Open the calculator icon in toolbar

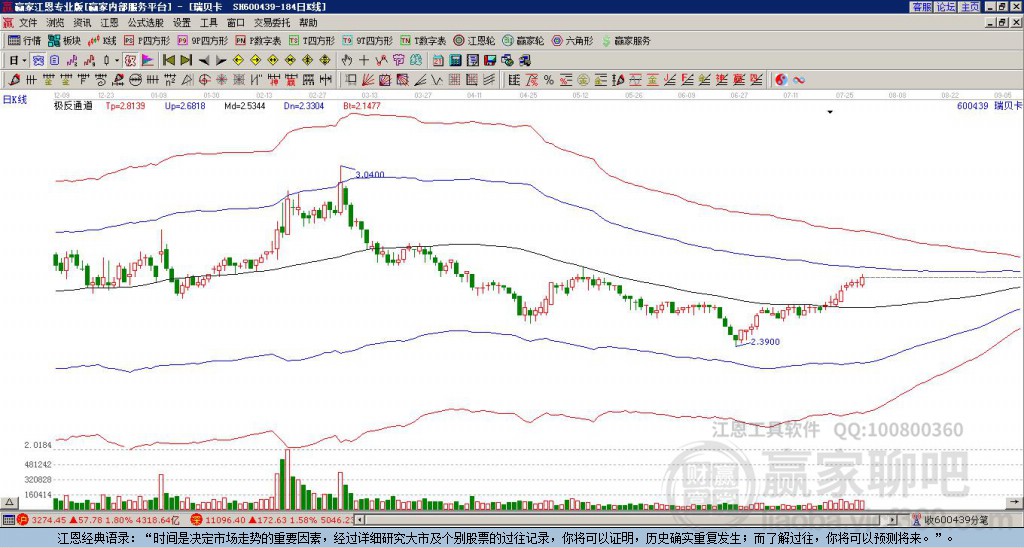point(456,61)
